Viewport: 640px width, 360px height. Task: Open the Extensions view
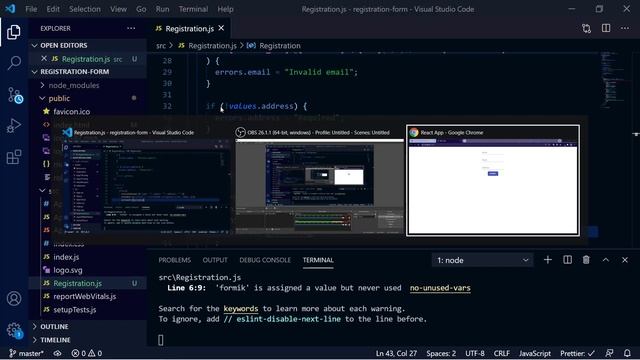coord(14,157)
